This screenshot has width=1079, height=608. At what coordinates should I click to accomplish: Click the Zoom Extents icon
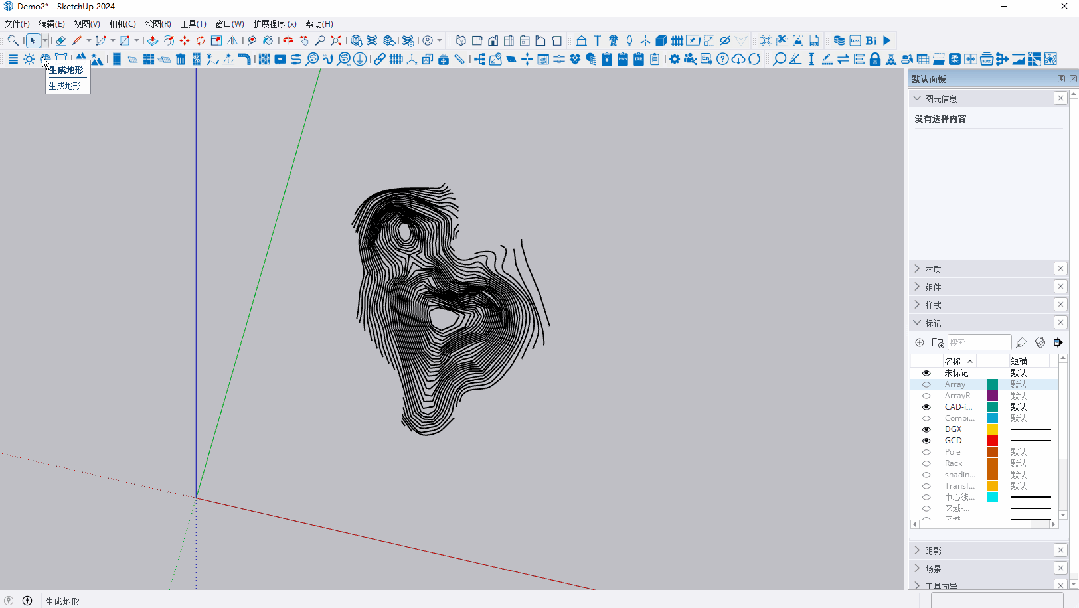click(336, 41)
